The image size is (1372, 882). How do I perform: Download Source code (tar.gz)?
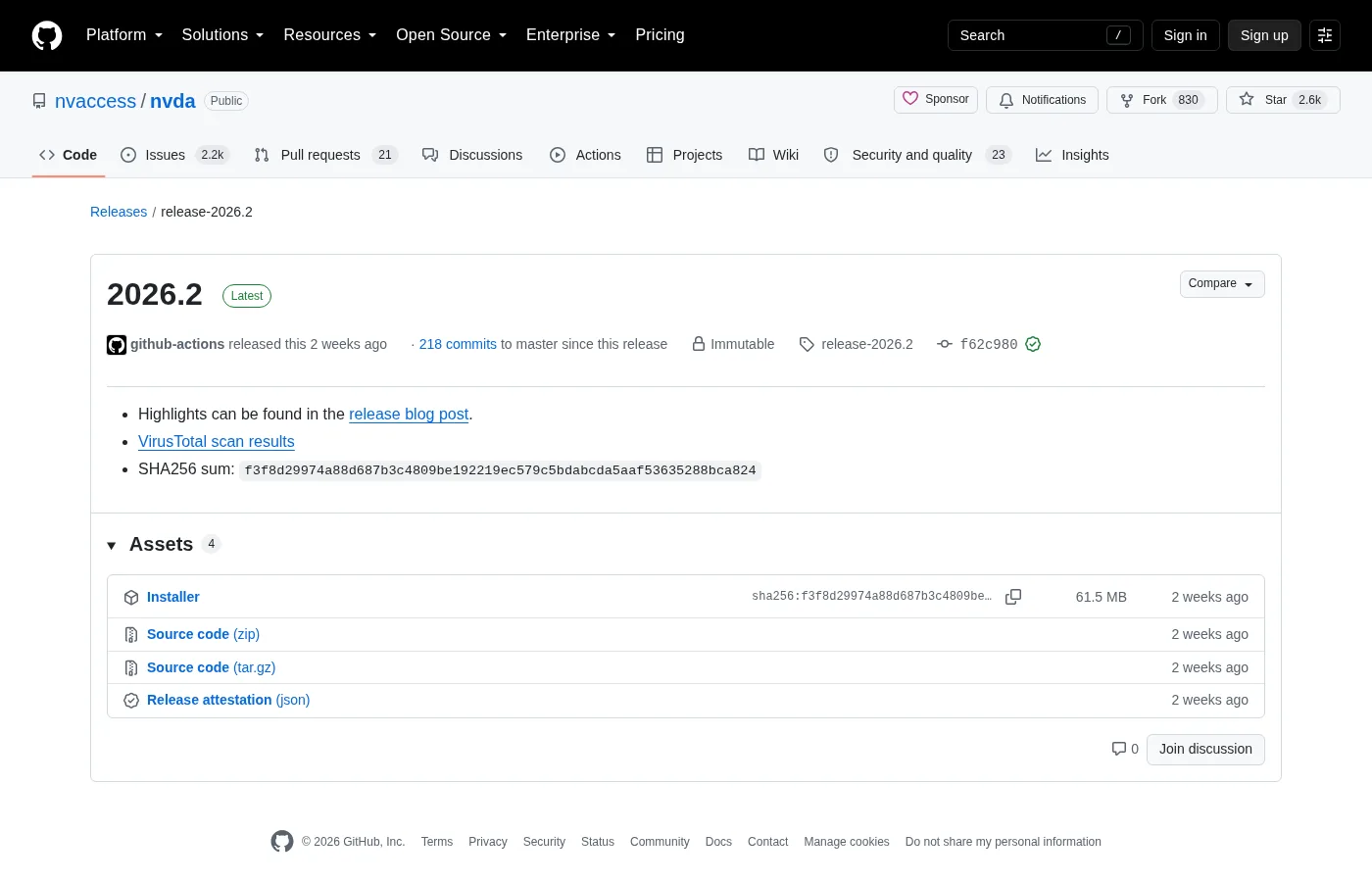pyautogui.click(x=211, y=667)
